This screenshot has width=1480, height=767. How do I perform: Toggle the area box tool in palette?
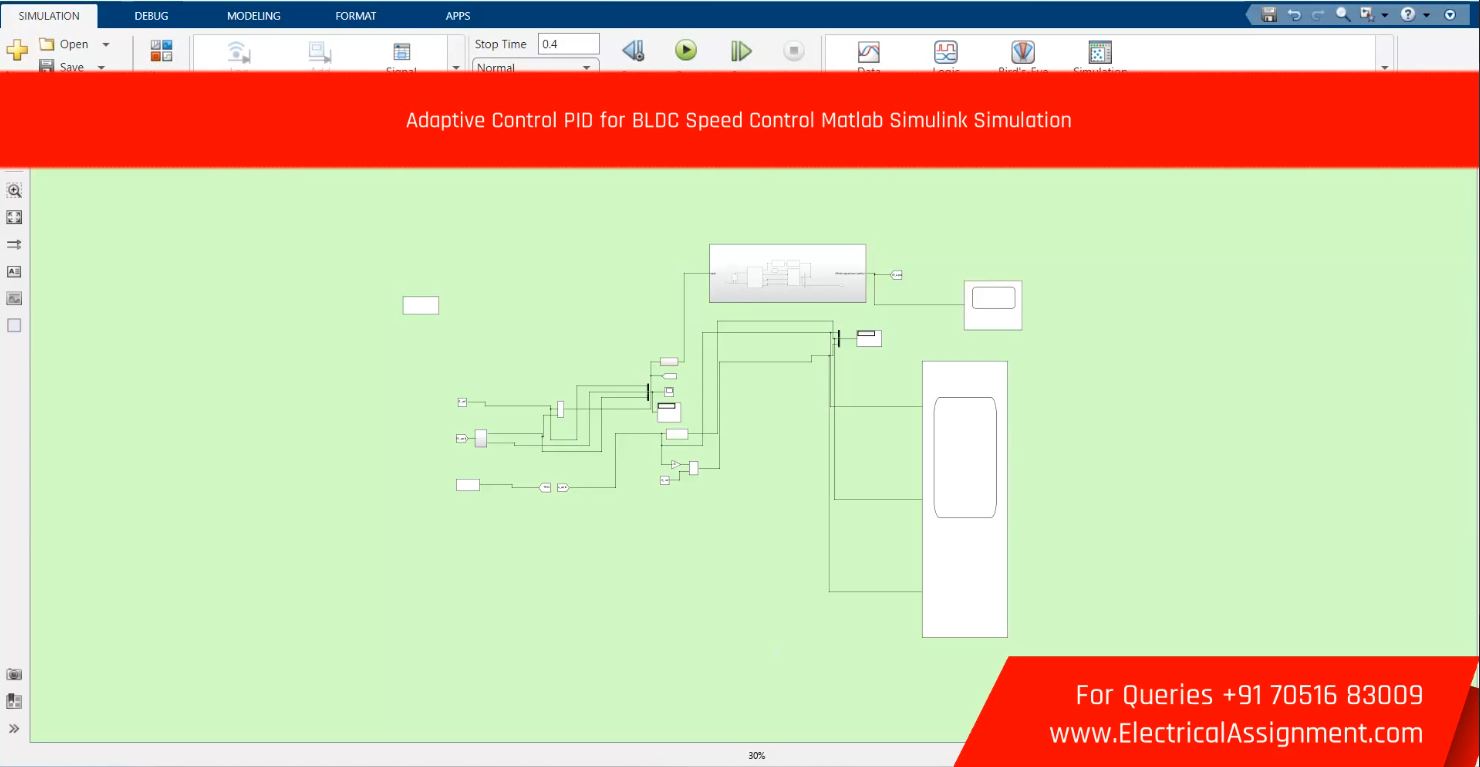[14, 325]
